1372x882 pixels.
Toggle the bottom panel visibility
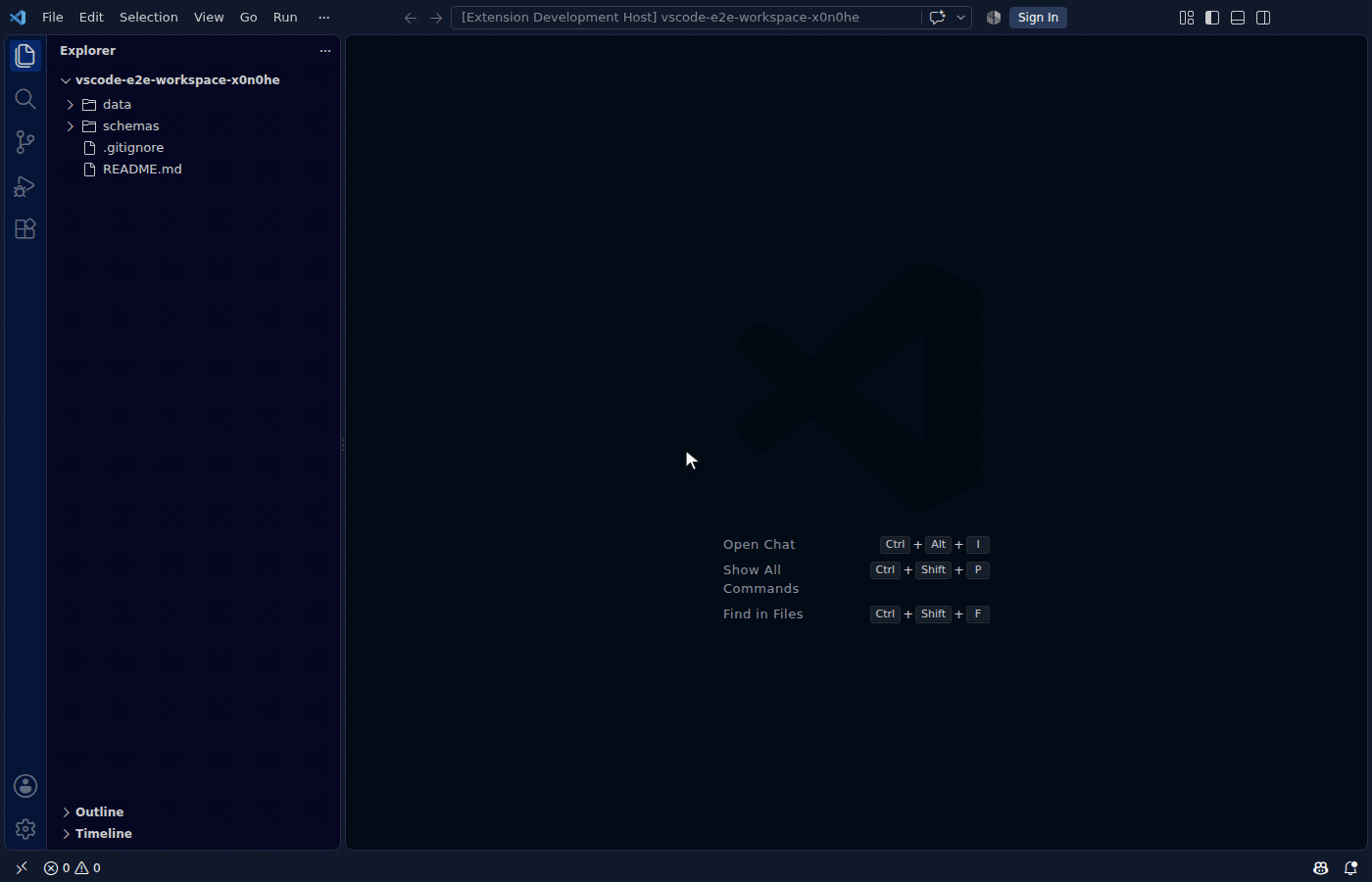pyautogui.click(x=1238, y=18)
